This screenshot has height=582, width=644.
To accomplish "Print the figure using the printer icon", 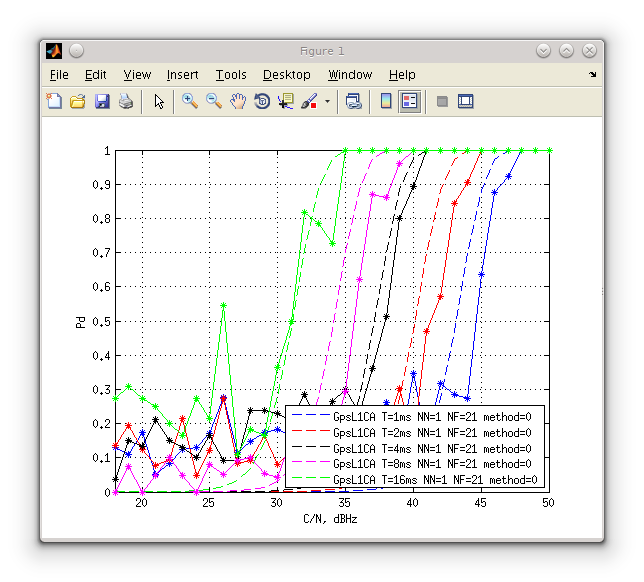I will pyautogui.click(x=126, y=101).
